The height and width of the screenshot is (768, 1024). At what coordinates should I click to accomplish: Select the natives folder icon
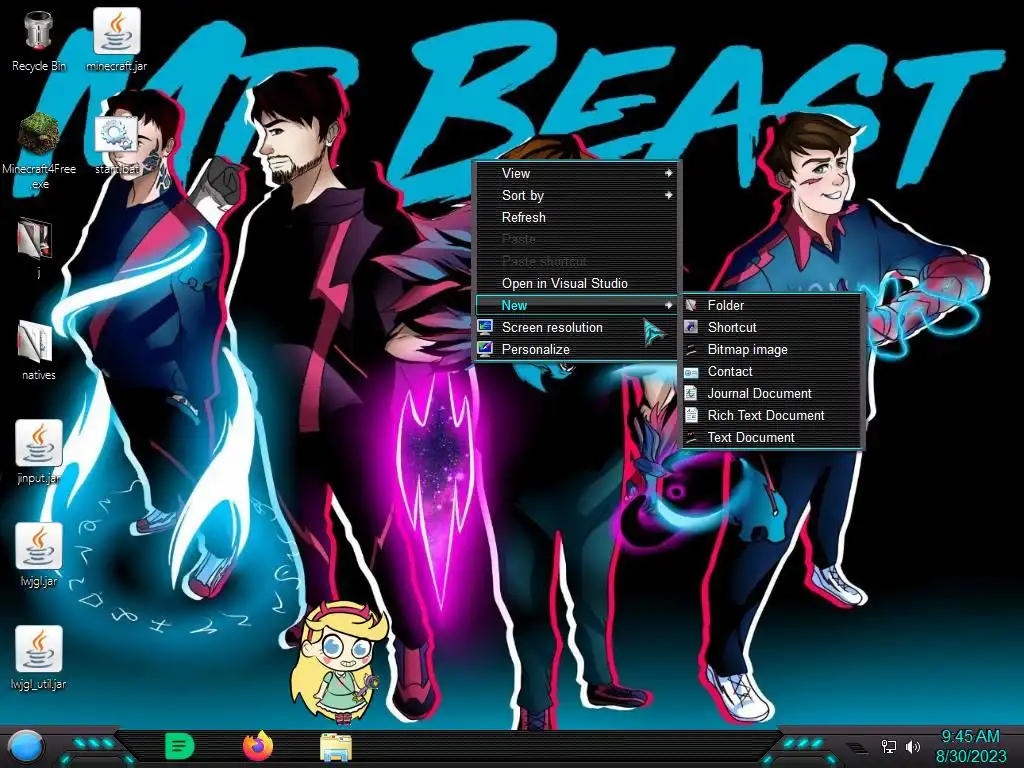(35, 342)
